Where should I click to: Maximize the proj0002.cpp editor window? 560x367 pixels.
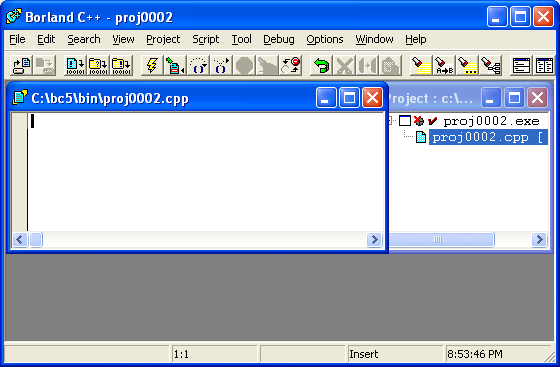click(349, 98)
